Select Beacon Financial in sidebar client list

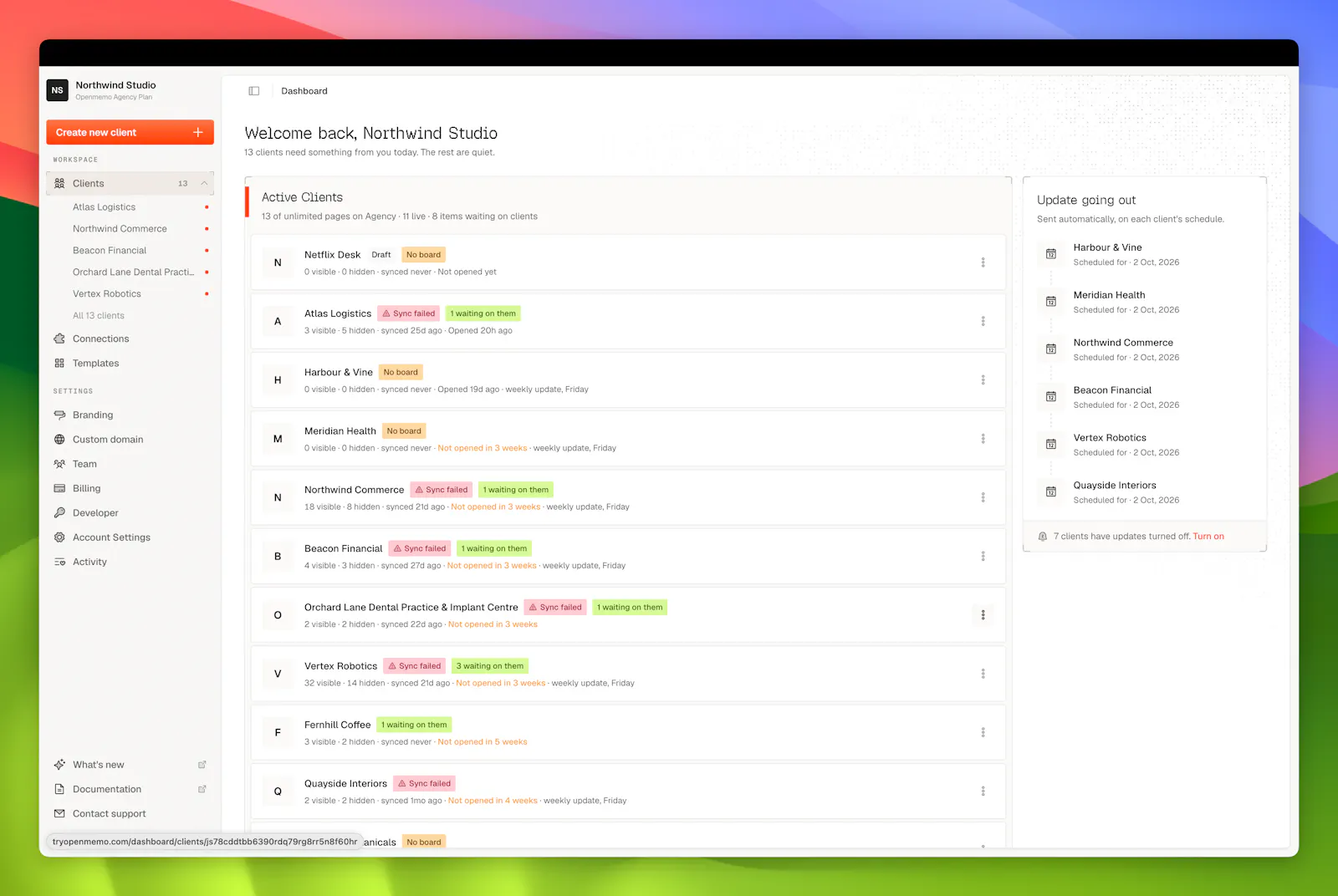click(110, 251)
